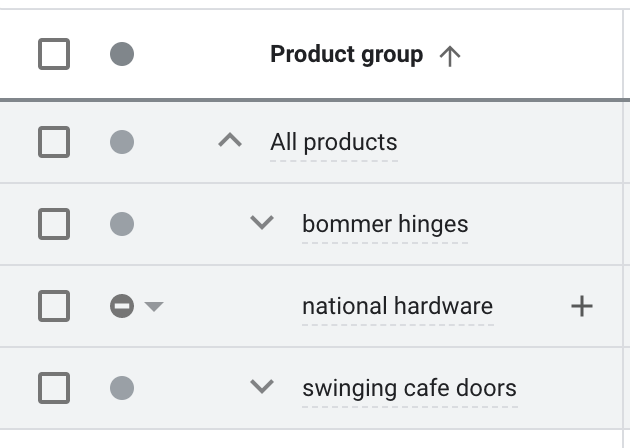The image size is (630, 448).
Task: Check the national hardware row checkbox
Action: [x=54, y=306]
